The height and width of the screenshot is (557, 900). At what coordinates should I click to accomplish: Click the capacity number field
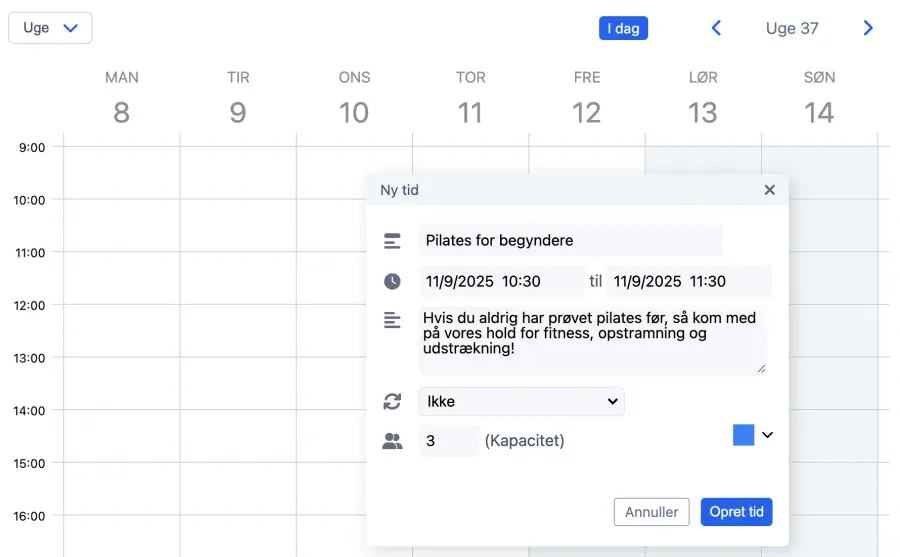[448, 441]
